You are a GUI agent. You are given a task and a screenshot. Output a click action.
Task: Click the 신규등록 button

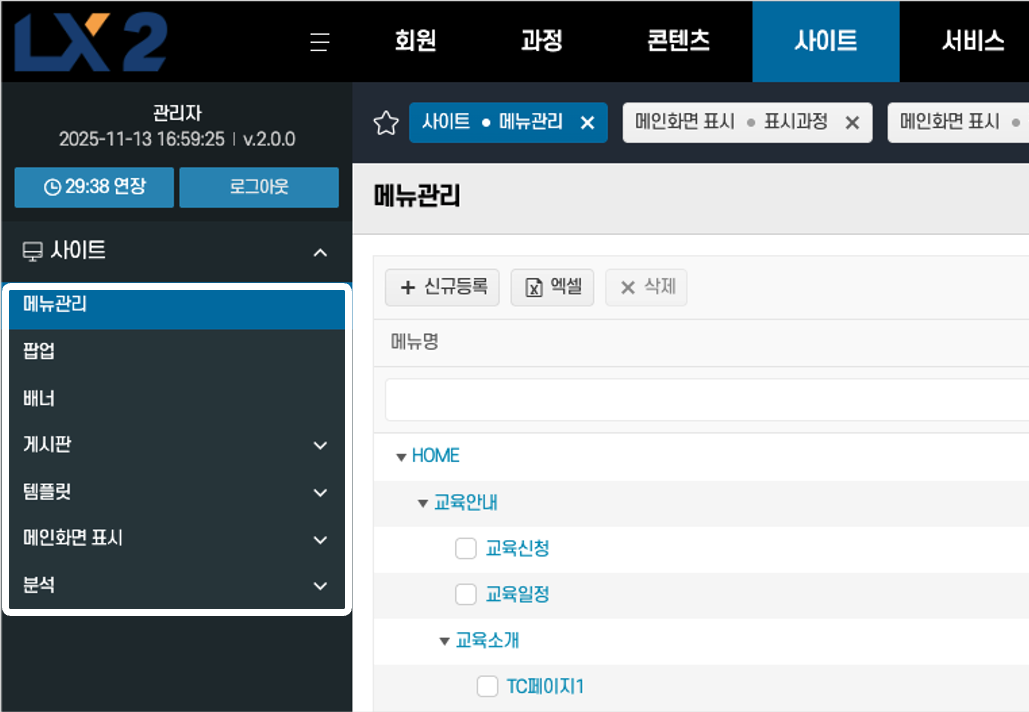click(x=442, y=287)
